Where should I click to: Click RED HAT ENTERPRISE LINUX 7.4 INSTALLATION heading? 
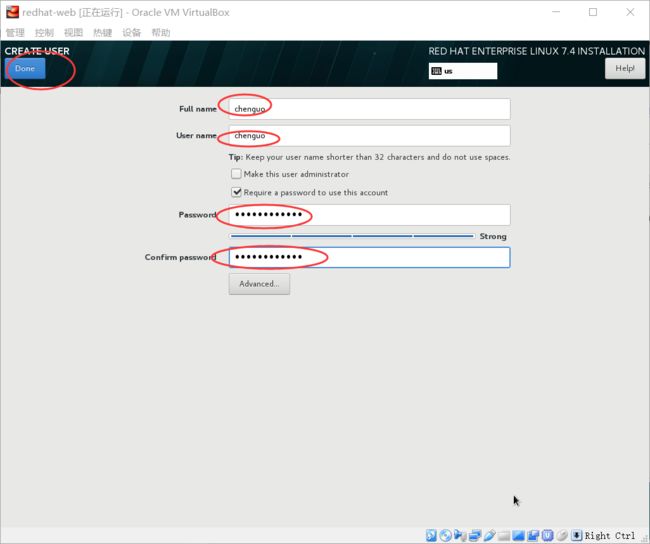536,51
